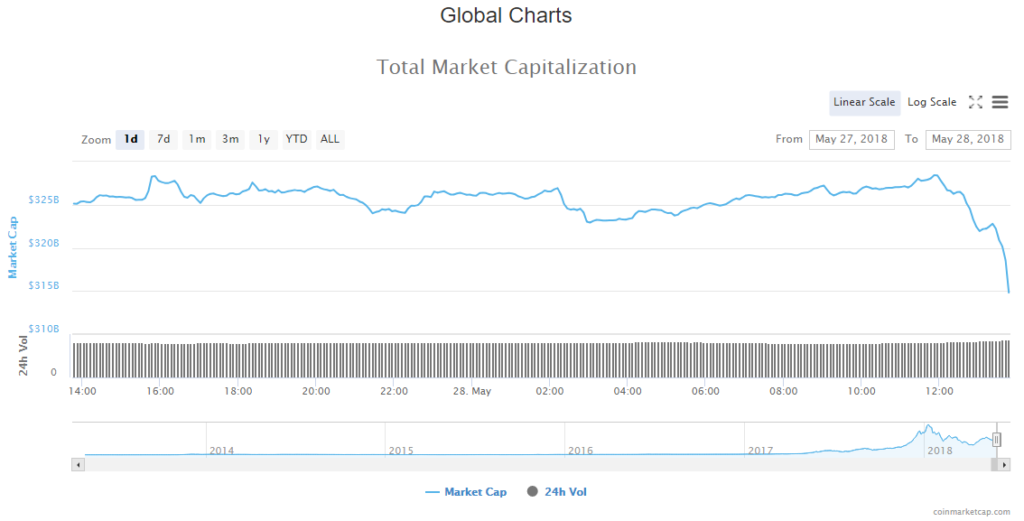The width and height of the screenshot is (1024, 521).
Task: Select the 1d zoom range
Action: point(130,139)
